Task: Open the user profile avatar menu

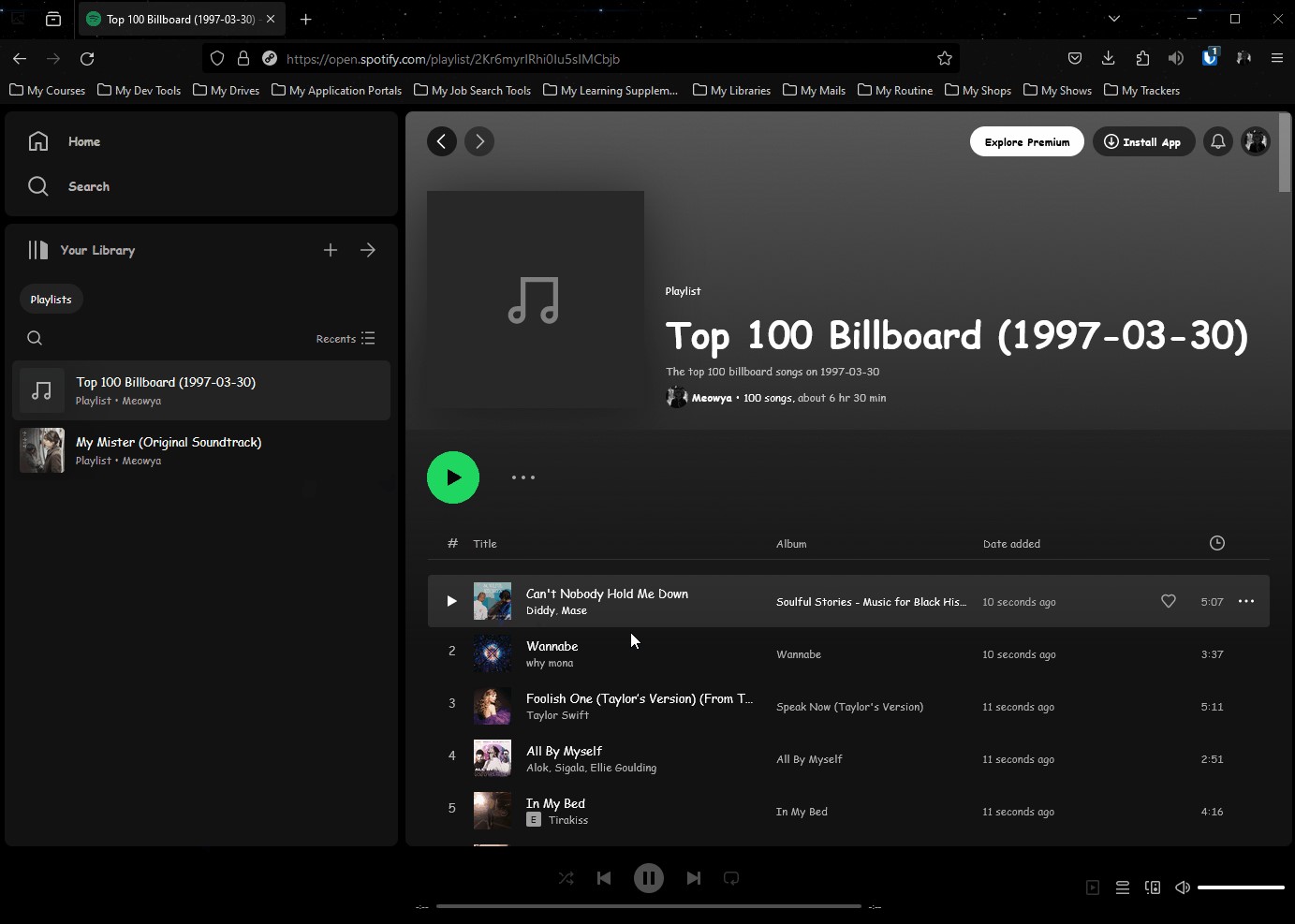Action: (x=1256, y=141)
